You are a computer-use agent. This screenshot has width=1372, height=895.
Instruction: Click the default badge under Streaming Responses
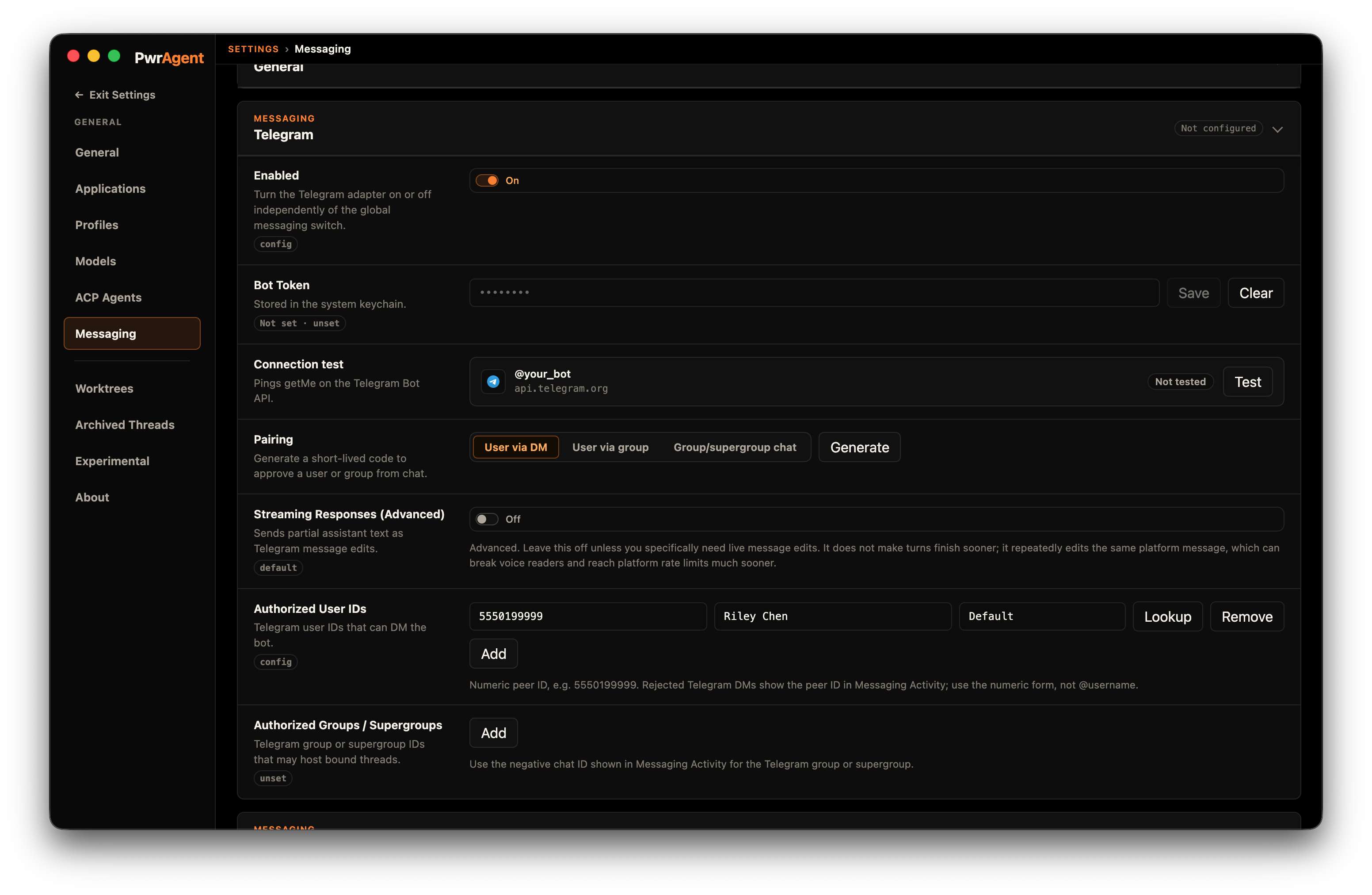pyautogui.click(x=278, y=568)
